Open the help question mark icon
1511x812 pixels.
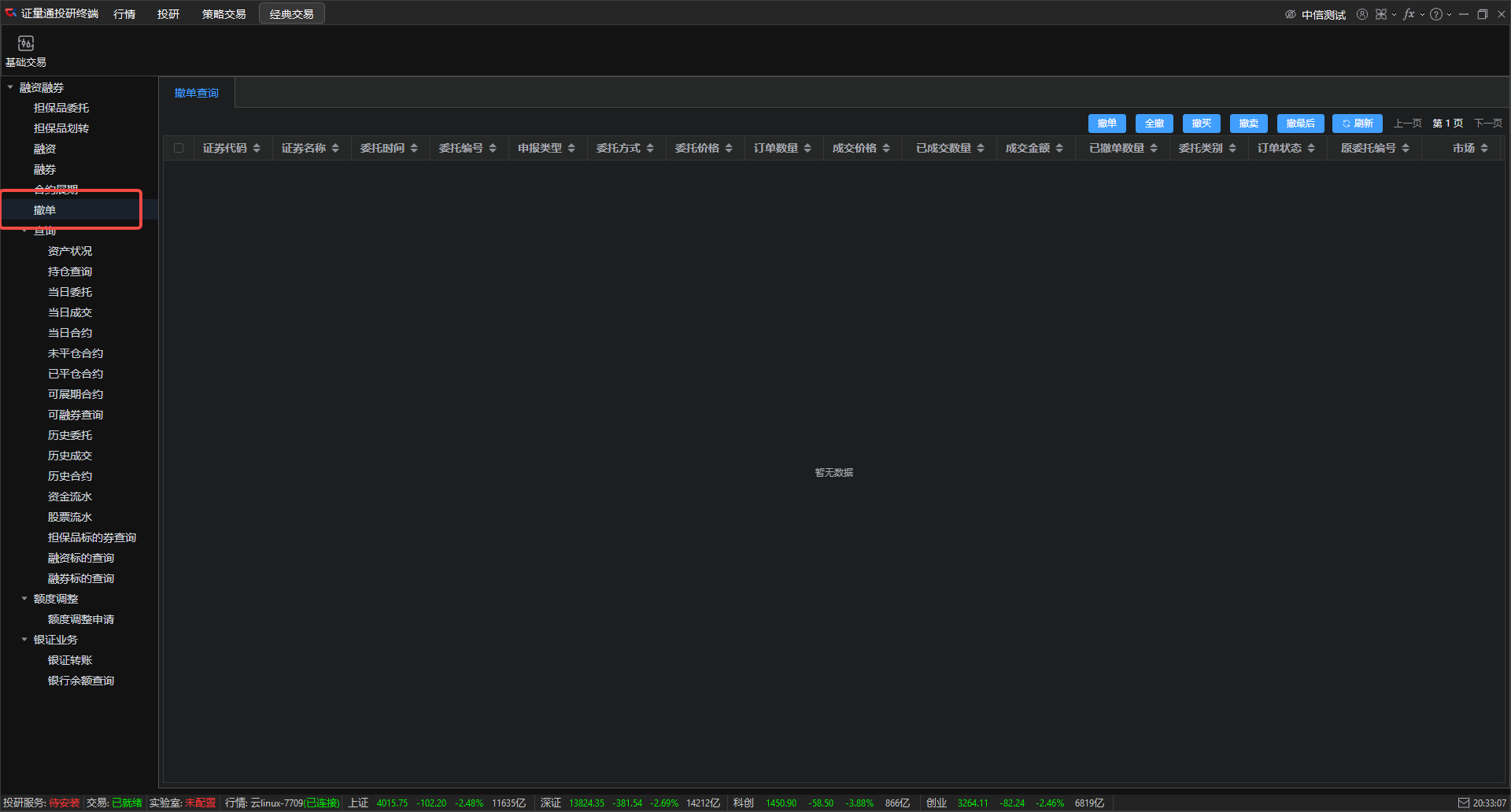[1436, 14]
